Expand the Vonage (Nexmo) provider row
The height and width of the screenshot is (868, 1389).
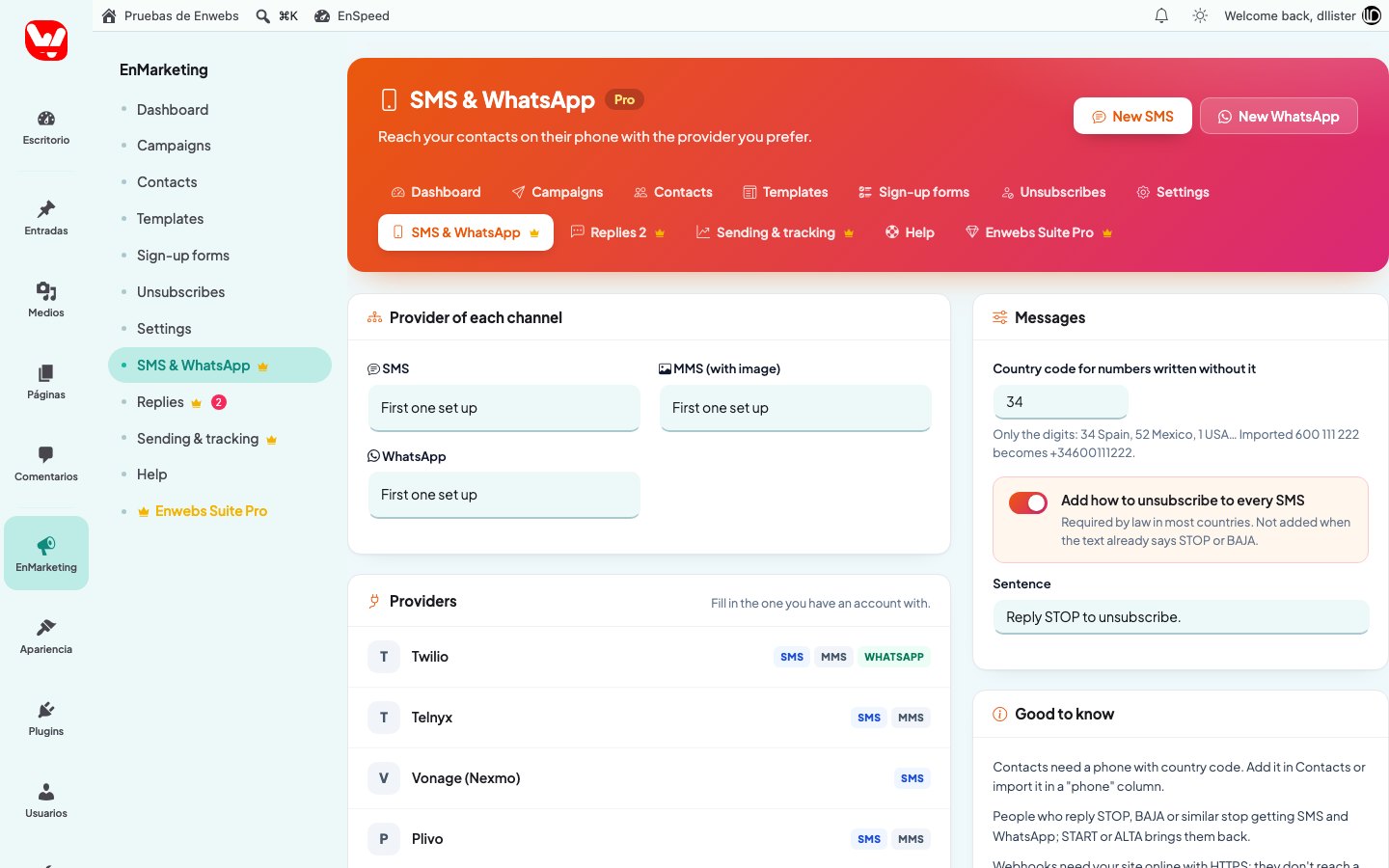pyautogui.click(x=649, y=778)
